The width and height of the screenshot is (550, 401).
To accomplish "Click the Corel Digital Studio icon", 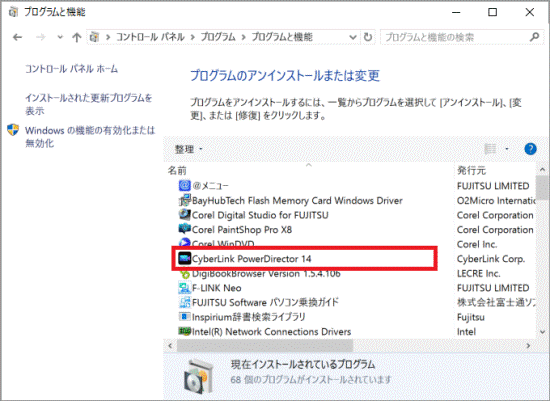I will click(x=185, y=214).
